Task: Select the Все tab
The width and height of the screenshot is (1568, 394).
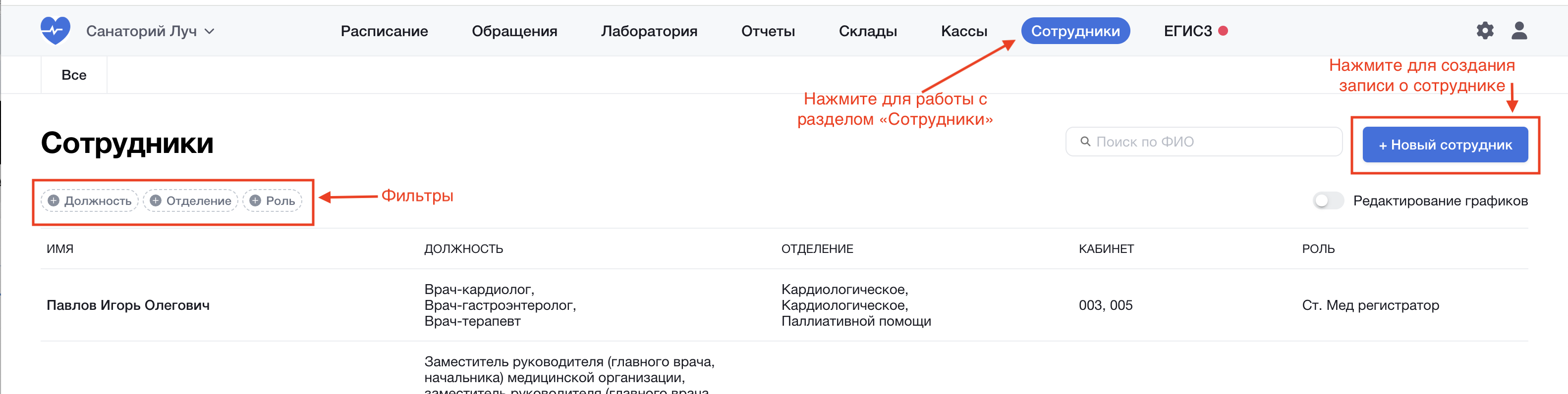Action: pyautogui.click(x=74, y=75)
